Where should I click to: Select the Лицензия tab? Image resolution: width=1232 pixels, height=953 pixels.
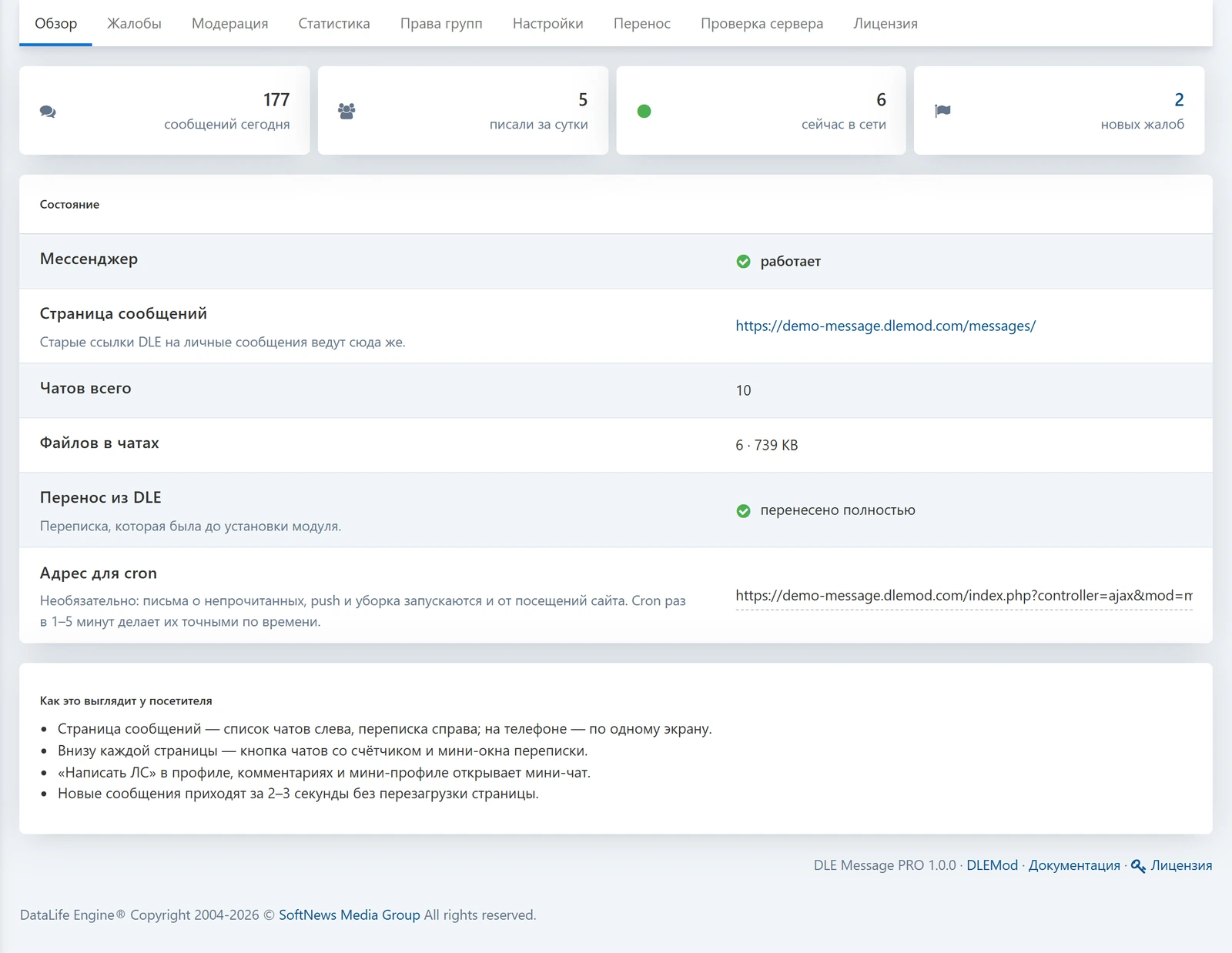click(x=885, y=23)
